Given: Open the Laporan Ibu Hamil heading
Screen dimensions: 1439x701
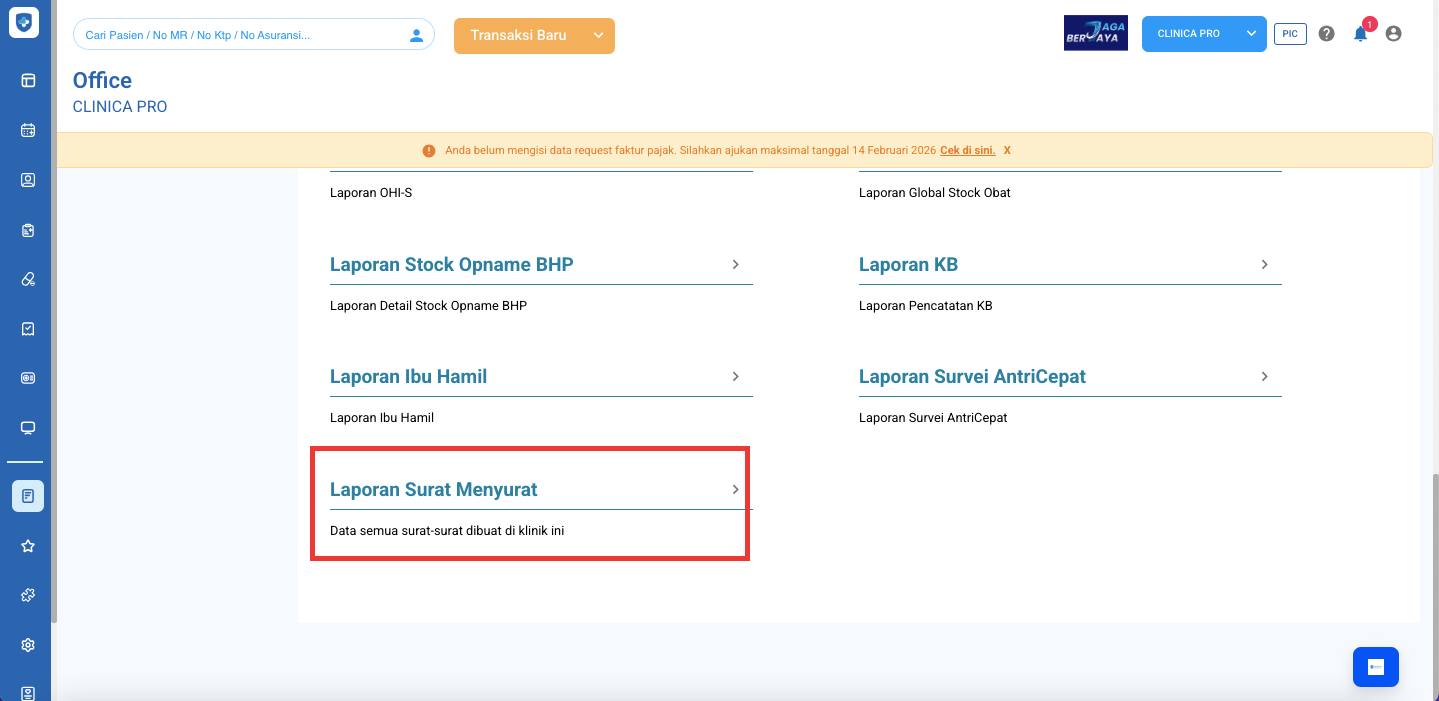Looking at the screenshot, I should (x=408, y=377).
